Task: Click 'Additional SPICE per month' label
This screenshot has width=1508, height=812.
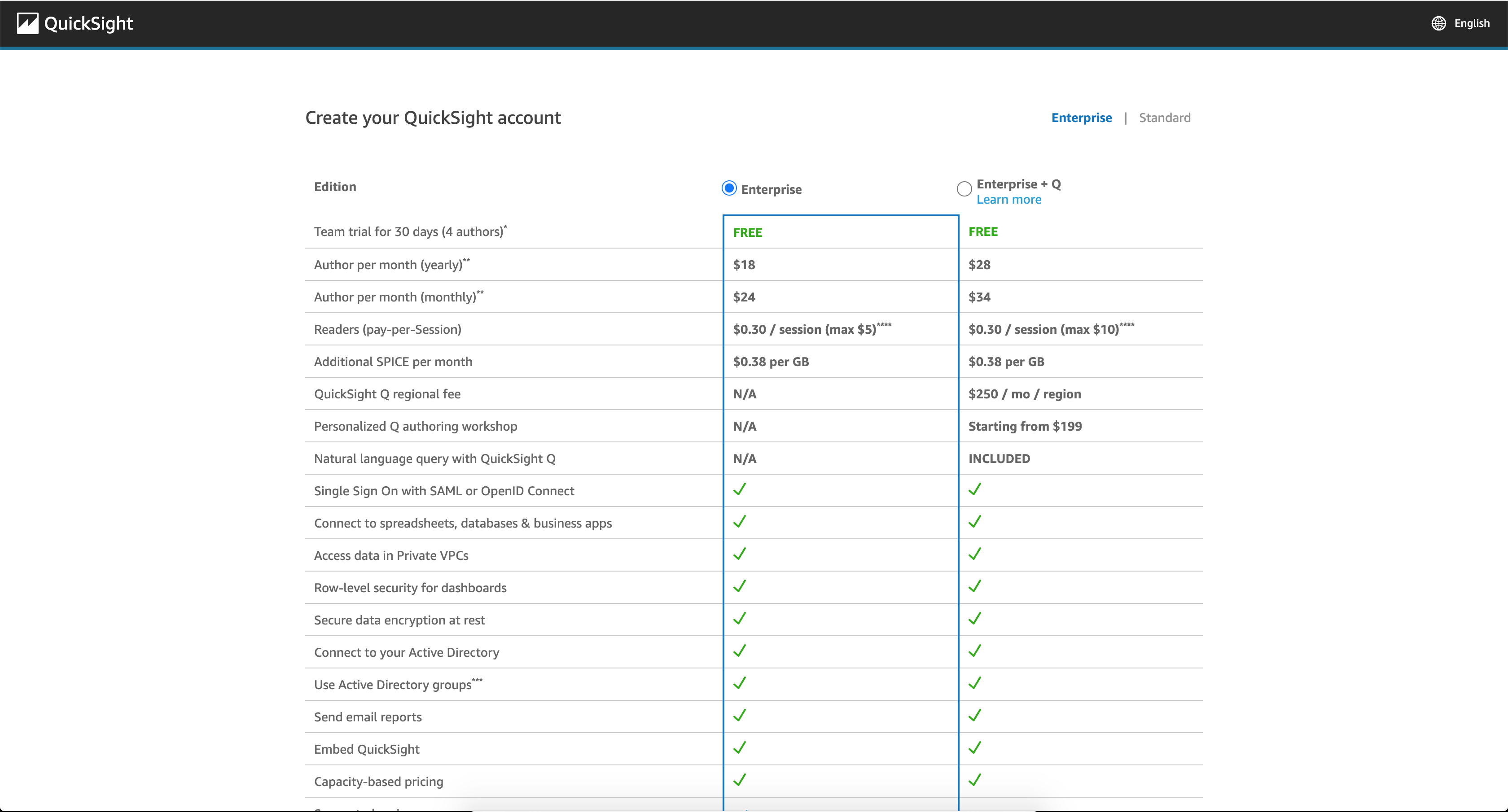Action: click(x=393, y=362)
